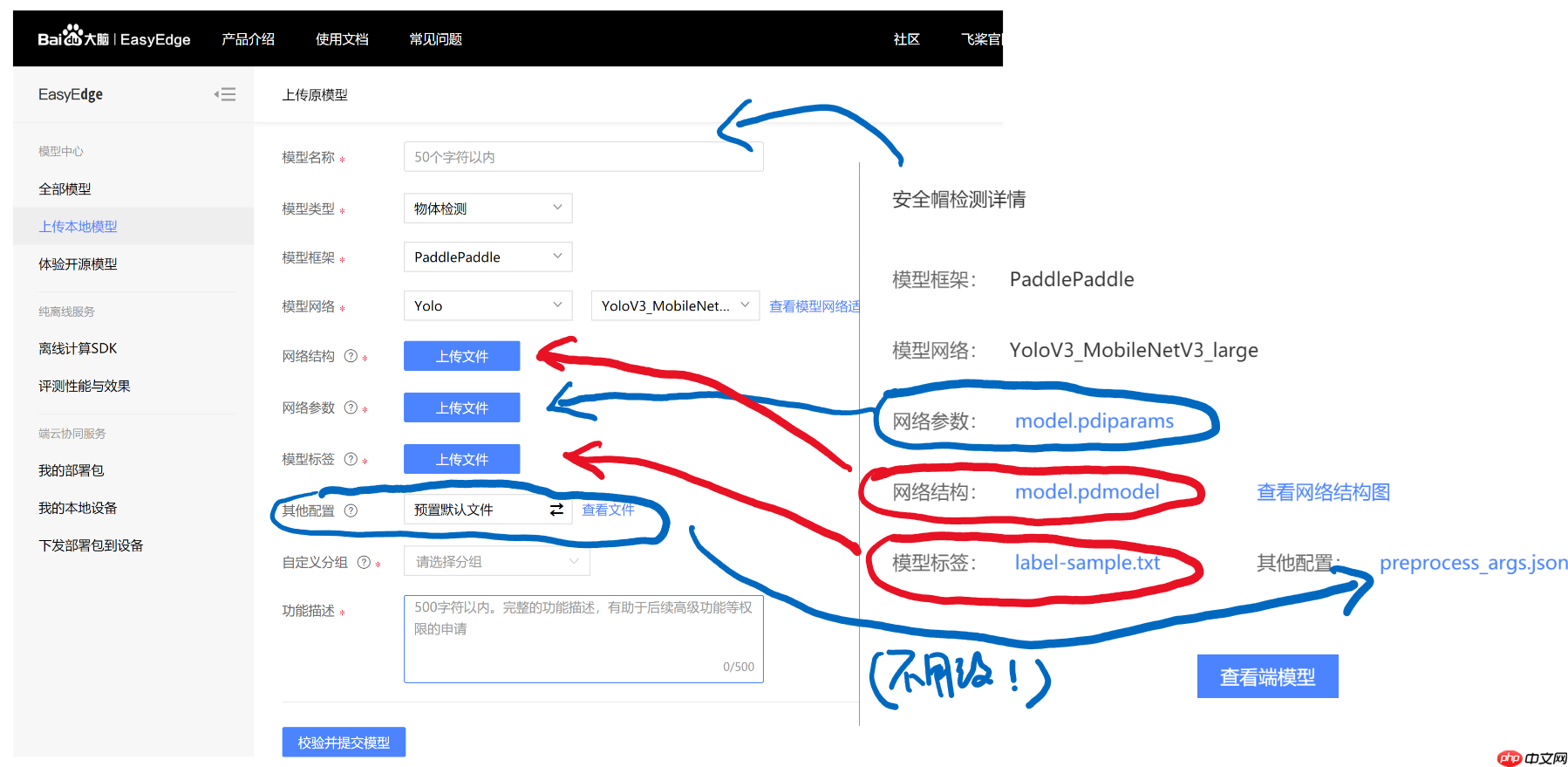Open 产品介绍 in the top navigation
This screenshot has width=1568, height=767.
(x=248, y=39)
